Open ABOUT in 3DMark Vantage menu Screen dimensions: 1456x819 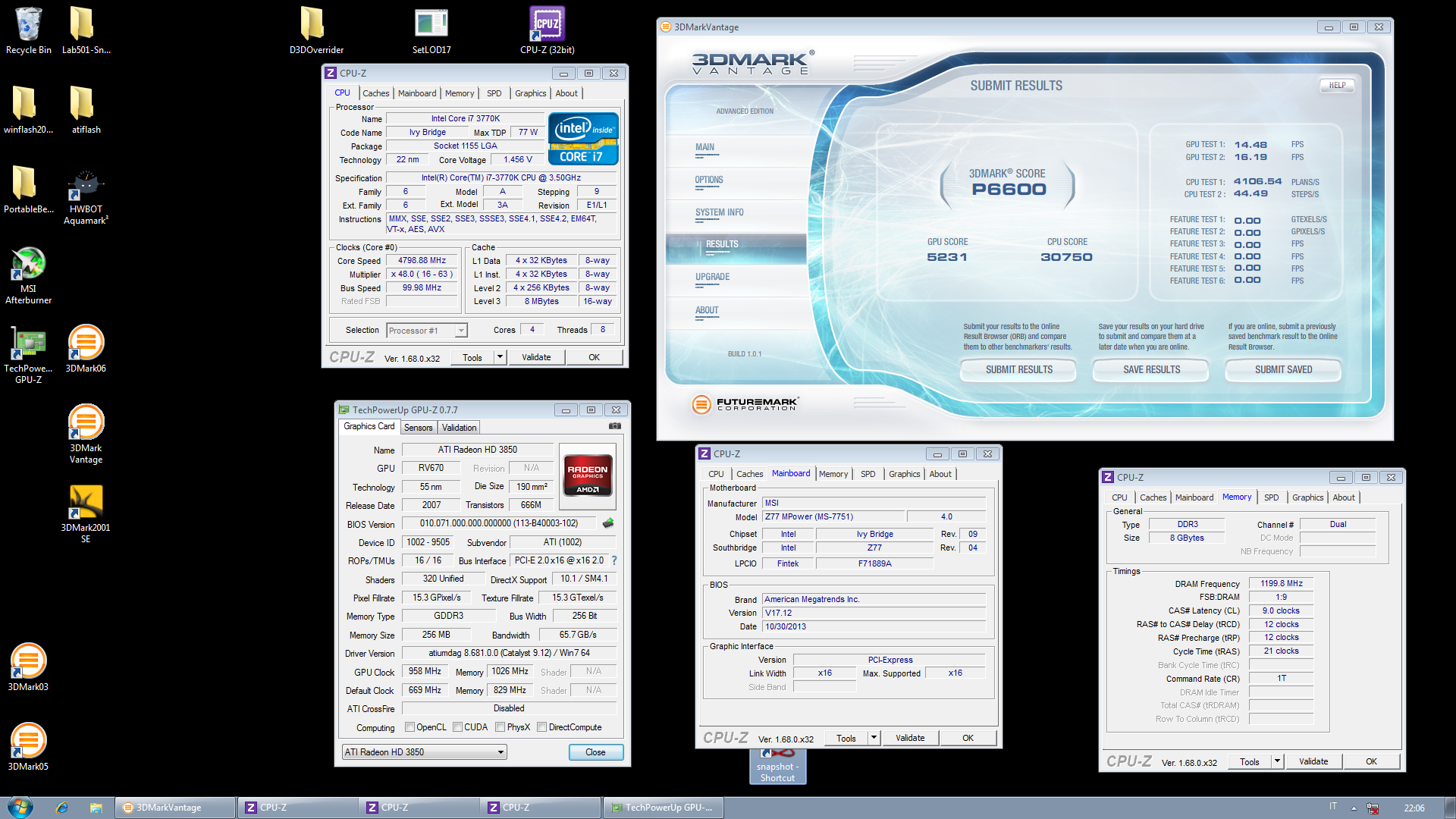(x=707, y=310)
